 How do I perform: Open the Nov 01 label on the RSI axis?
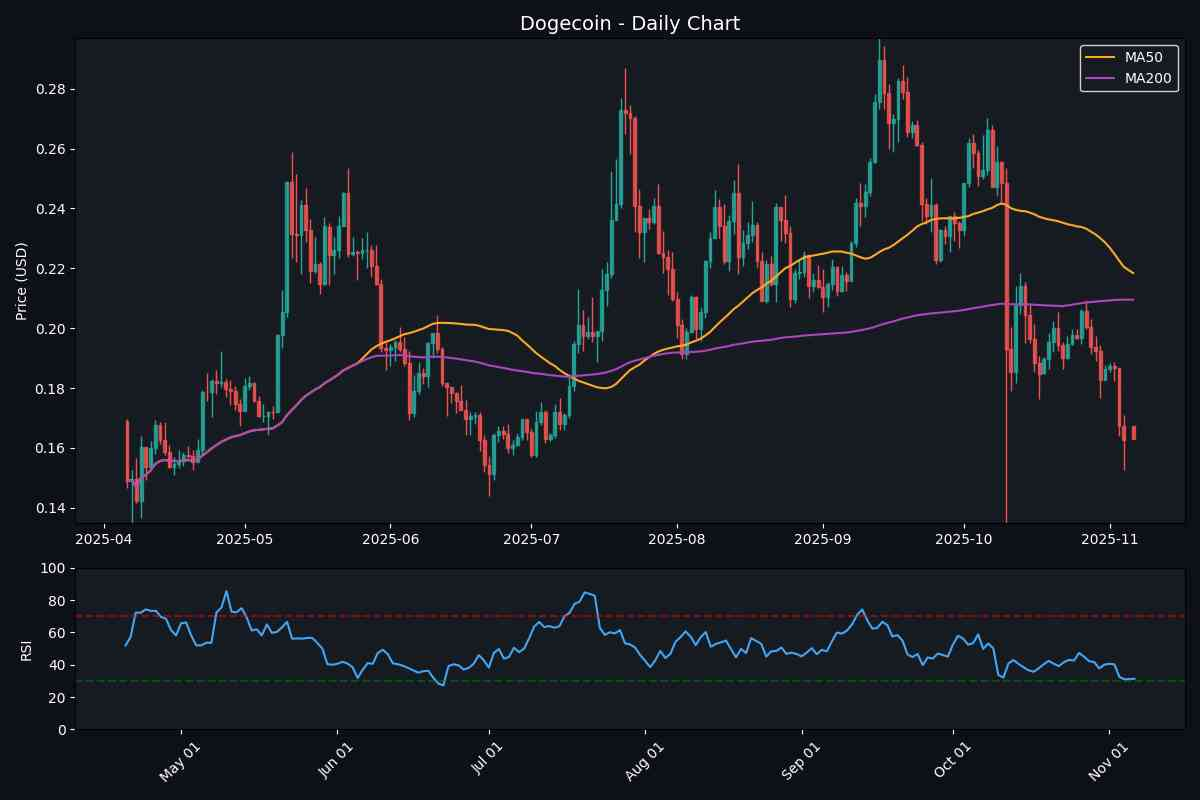(x=1106, y=760)
